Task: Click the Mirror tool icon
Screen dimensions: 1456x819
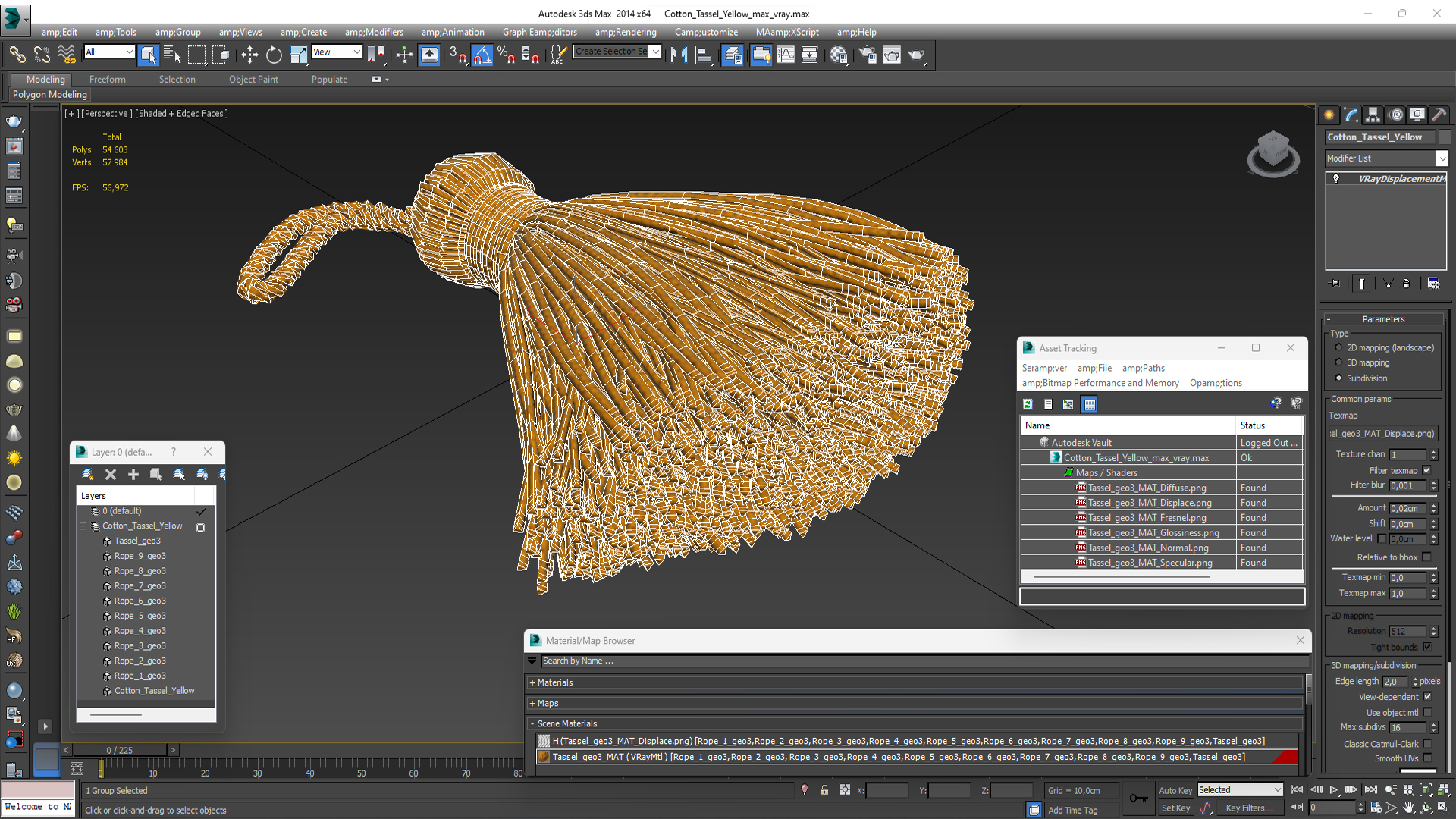Action: click(x=679, y=55)
